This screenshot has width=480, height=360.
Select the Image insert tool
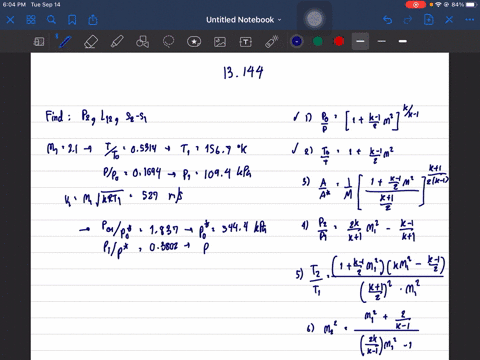pos(220,42)
